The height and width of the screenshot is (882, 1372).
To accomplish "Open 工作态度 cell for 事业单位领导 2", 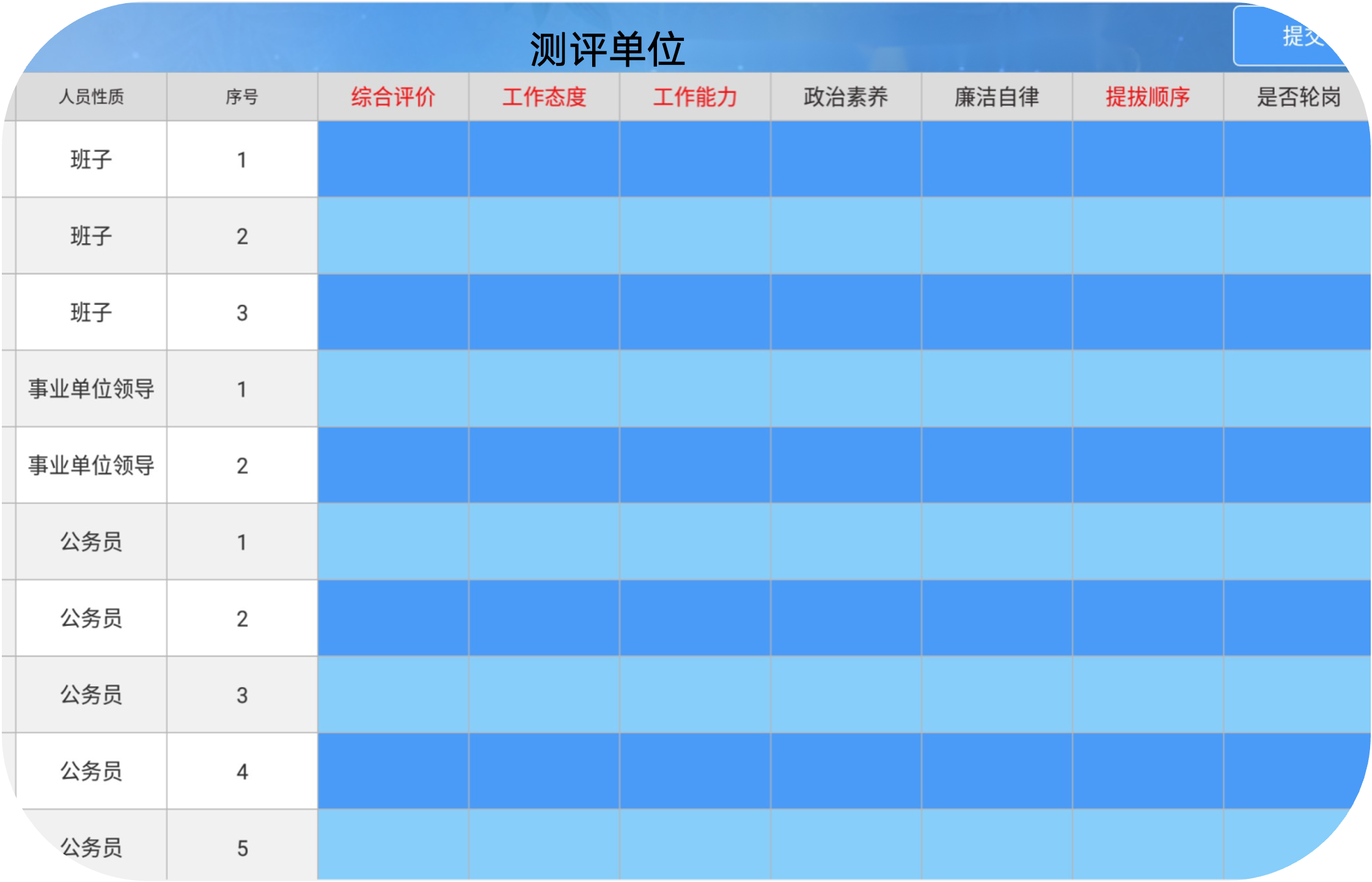I will (x=544, y=465).
